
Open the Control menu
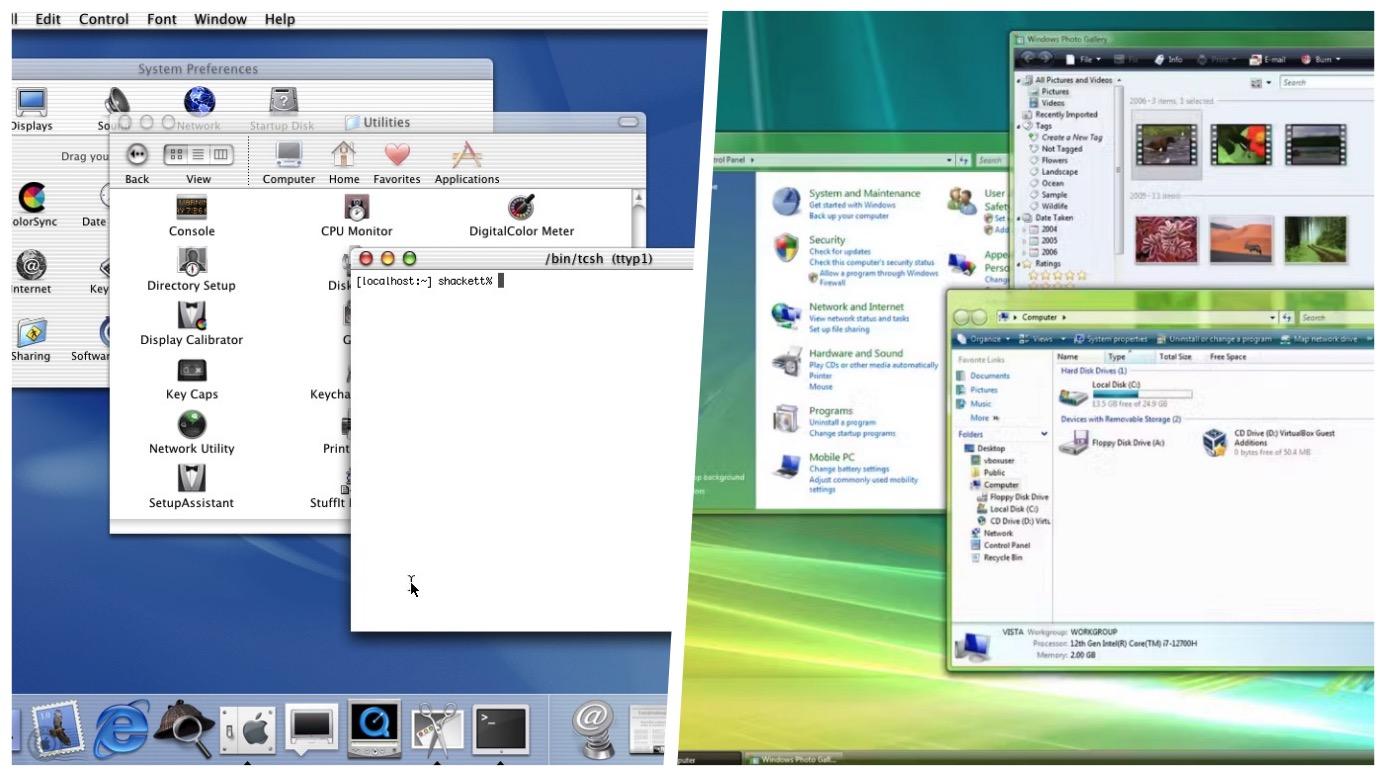point(104,19)
